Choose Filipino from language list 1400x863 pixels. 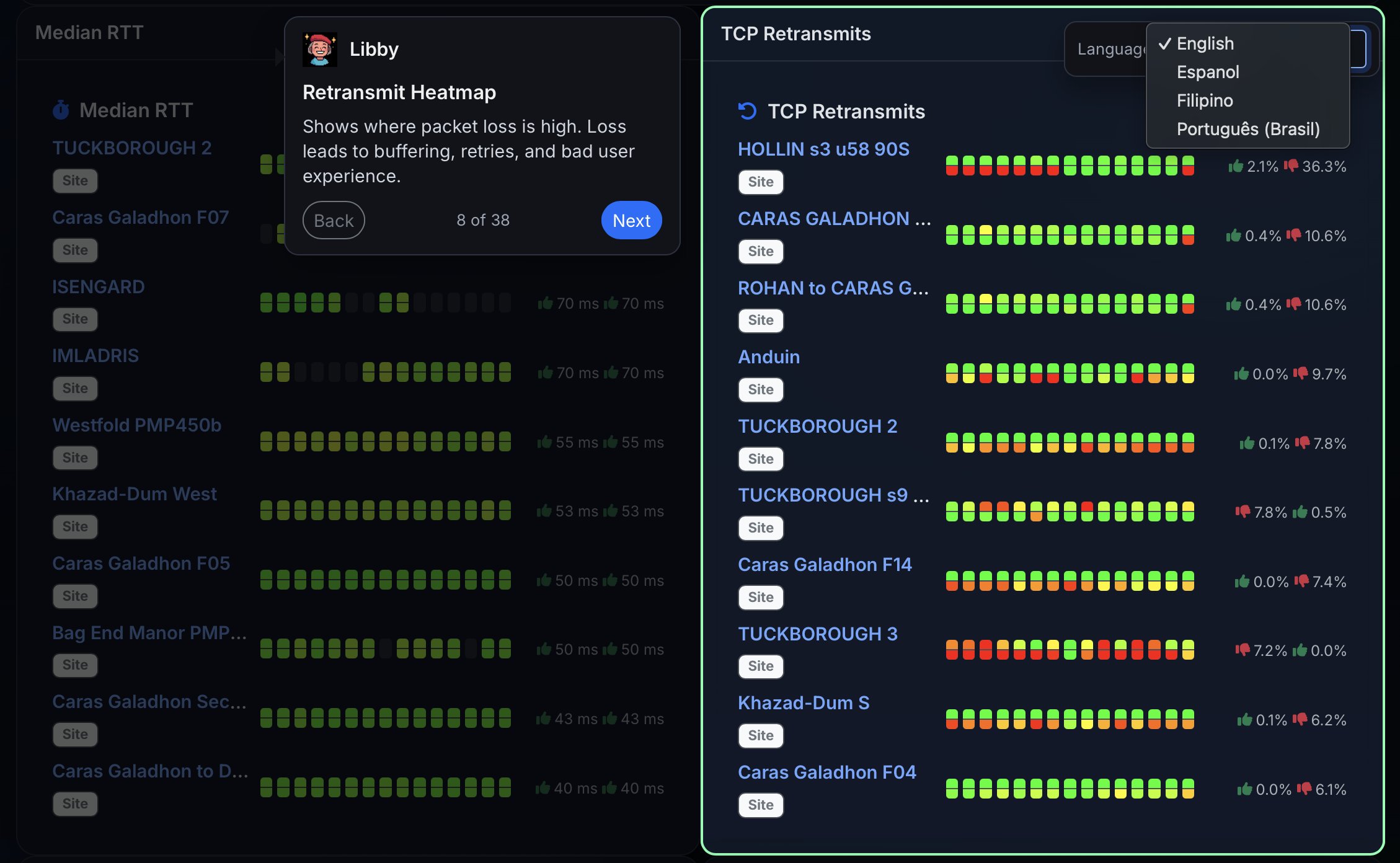(x=1204, y=100)
